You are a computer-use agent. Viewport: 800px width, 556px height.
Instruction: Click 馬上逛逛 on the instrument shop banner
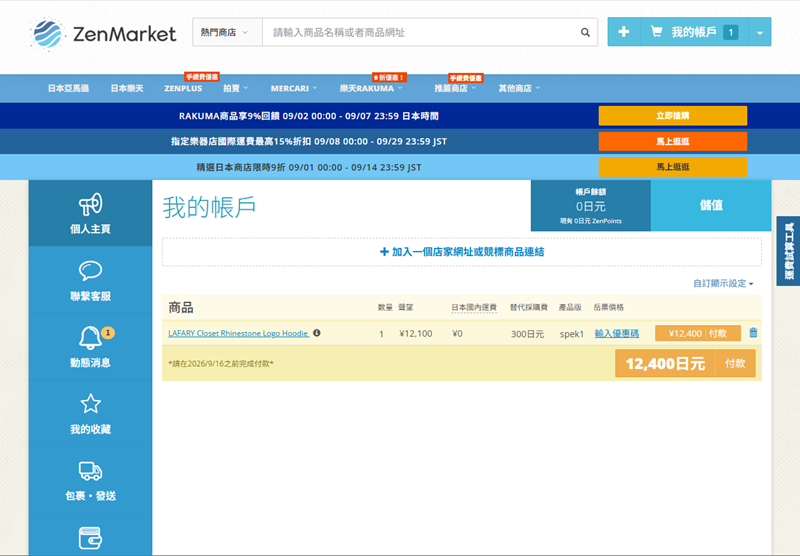point(672,141)
